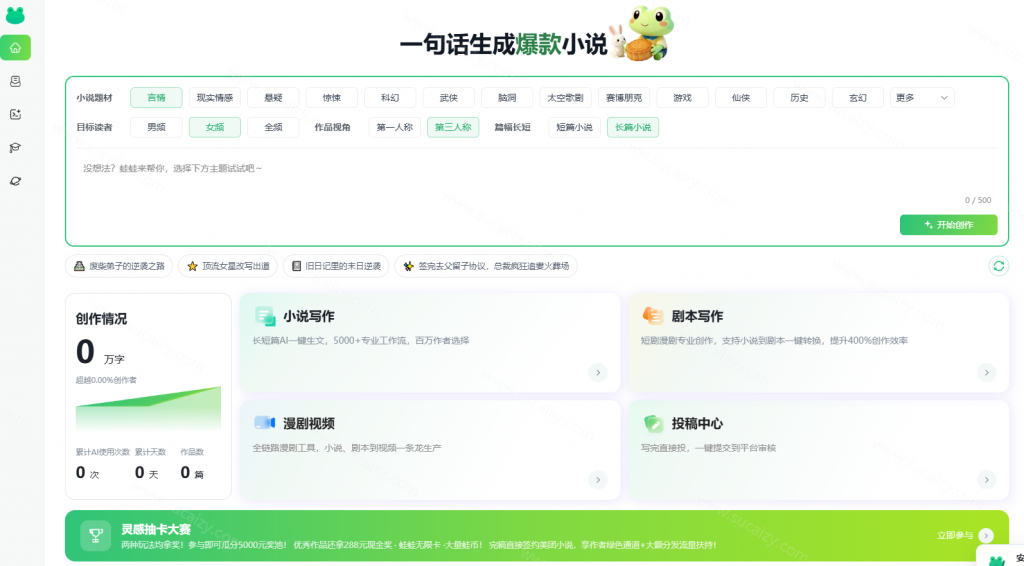This screenshot has width=1024, height=566.
Task: Click the 超越0.00%创作者 text
Action: coord(106,380)
